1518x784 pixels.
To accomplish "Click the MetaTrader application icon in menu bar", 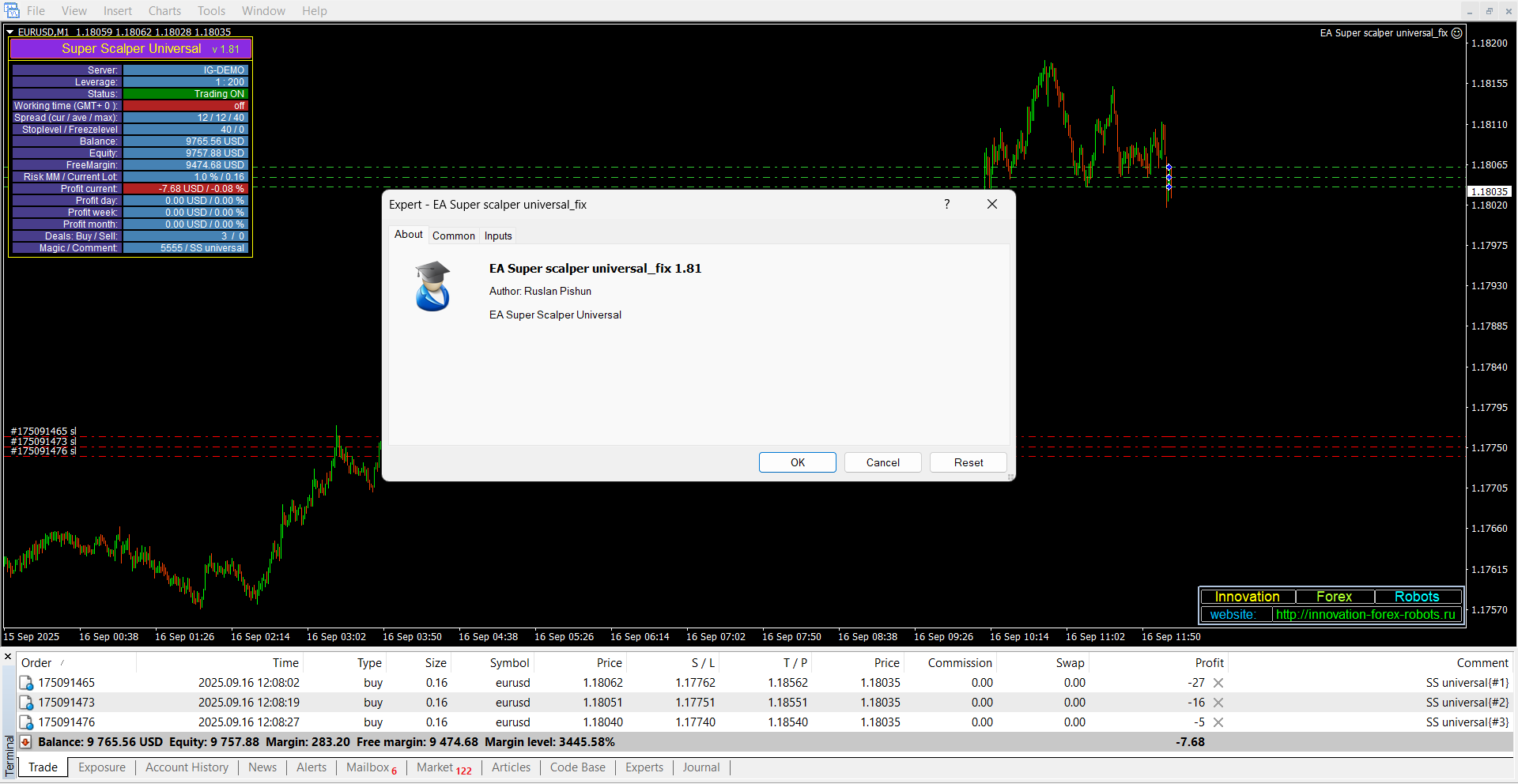I will point(12,11).
